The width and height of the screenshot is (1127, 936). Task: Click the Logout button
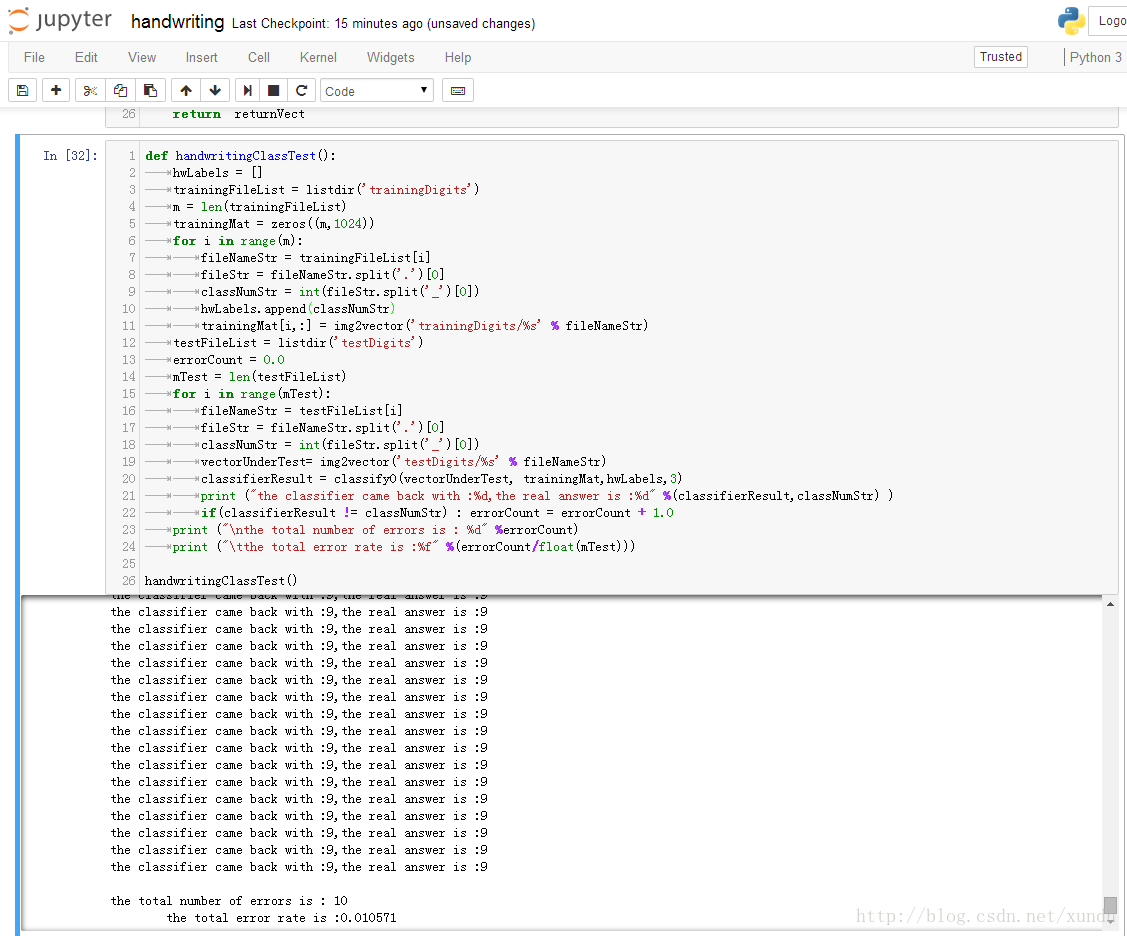pos(1108,21)
